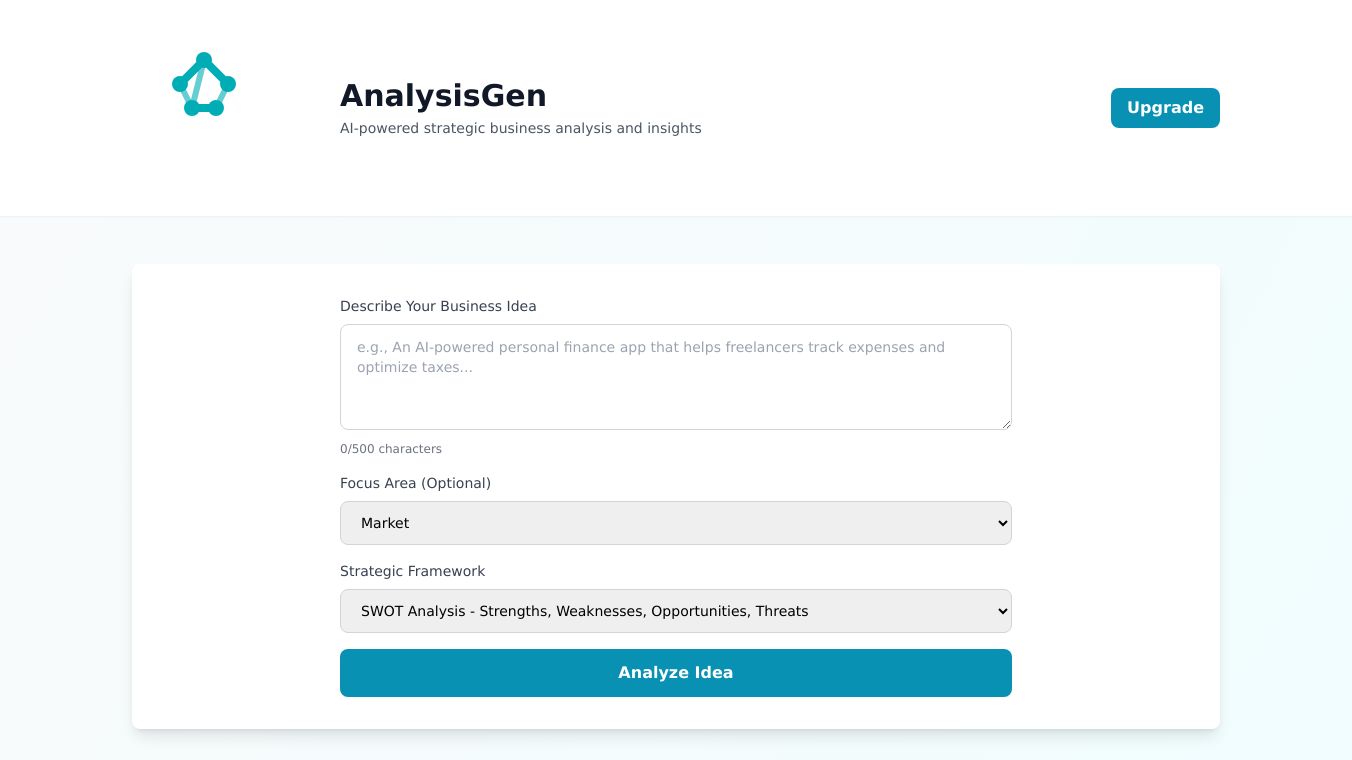This screenshot has width=1352, height=760.
Task: Click the 'Focus Area (Optional)' label
Action: pyautogui.click(x=415, y=483)
